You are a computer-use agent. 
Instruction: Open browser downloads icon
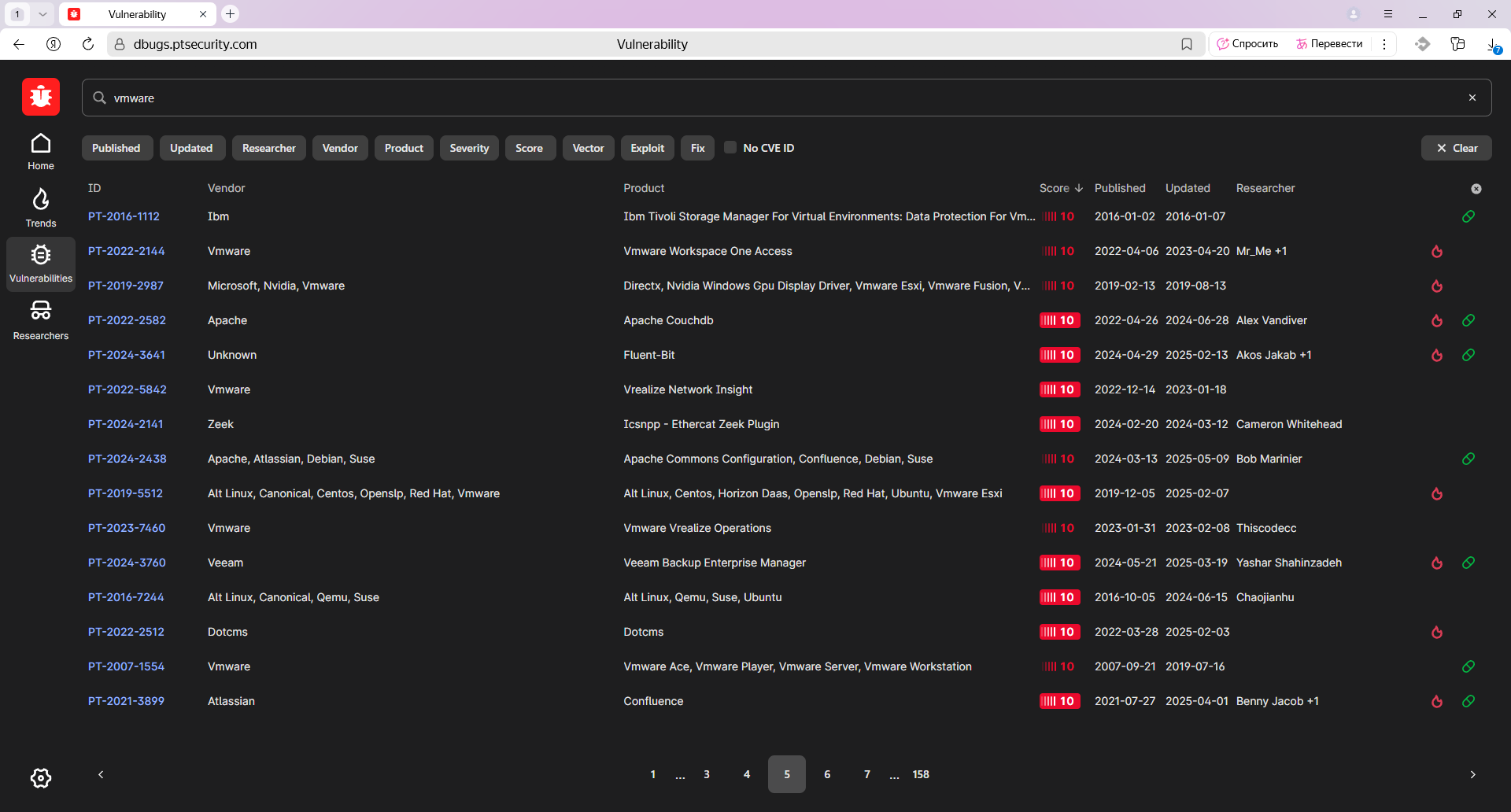1493,44
